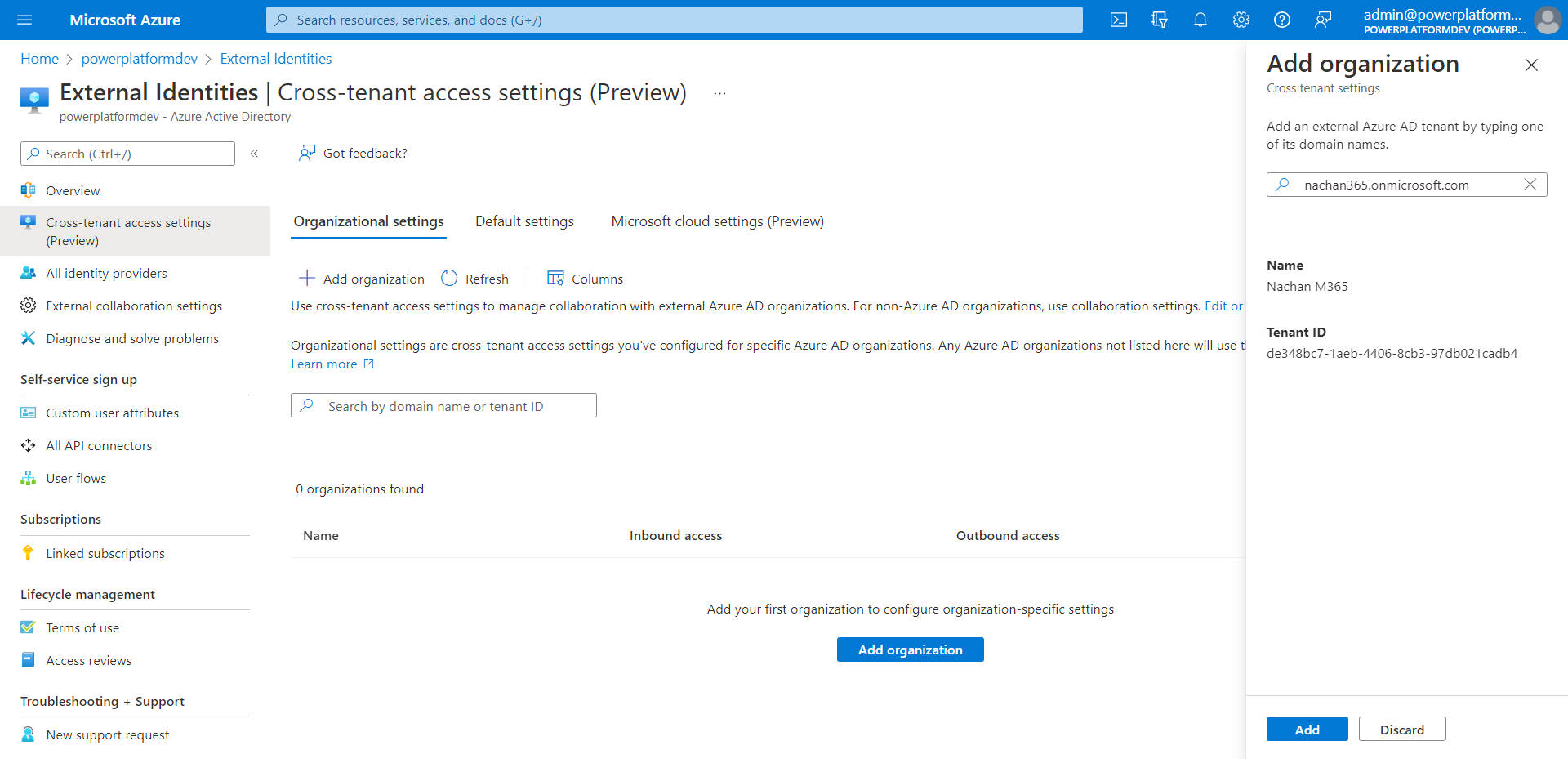1568x759 pixels.
Task: Click the Search by domain name field
Action: pos(443,406)
